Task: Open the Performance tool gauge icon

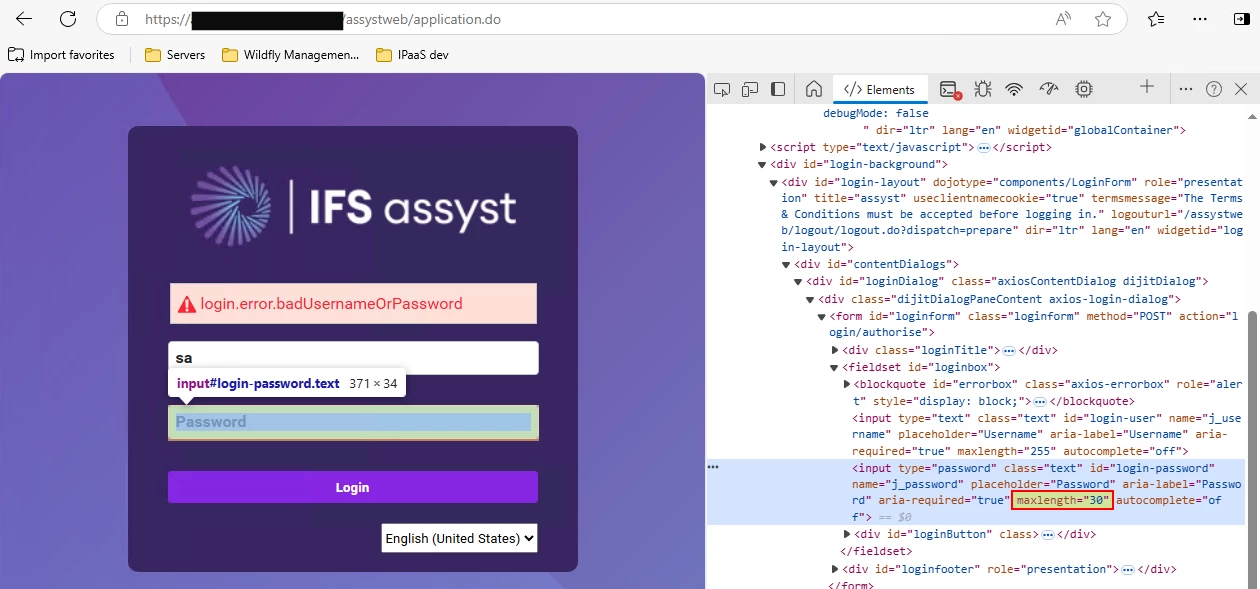Action: point(1049,89)
